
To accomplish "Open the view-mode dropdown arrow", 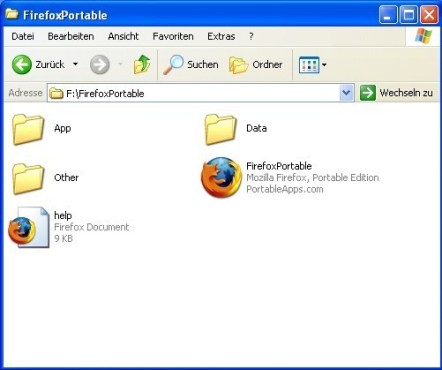I will (324, 65).
